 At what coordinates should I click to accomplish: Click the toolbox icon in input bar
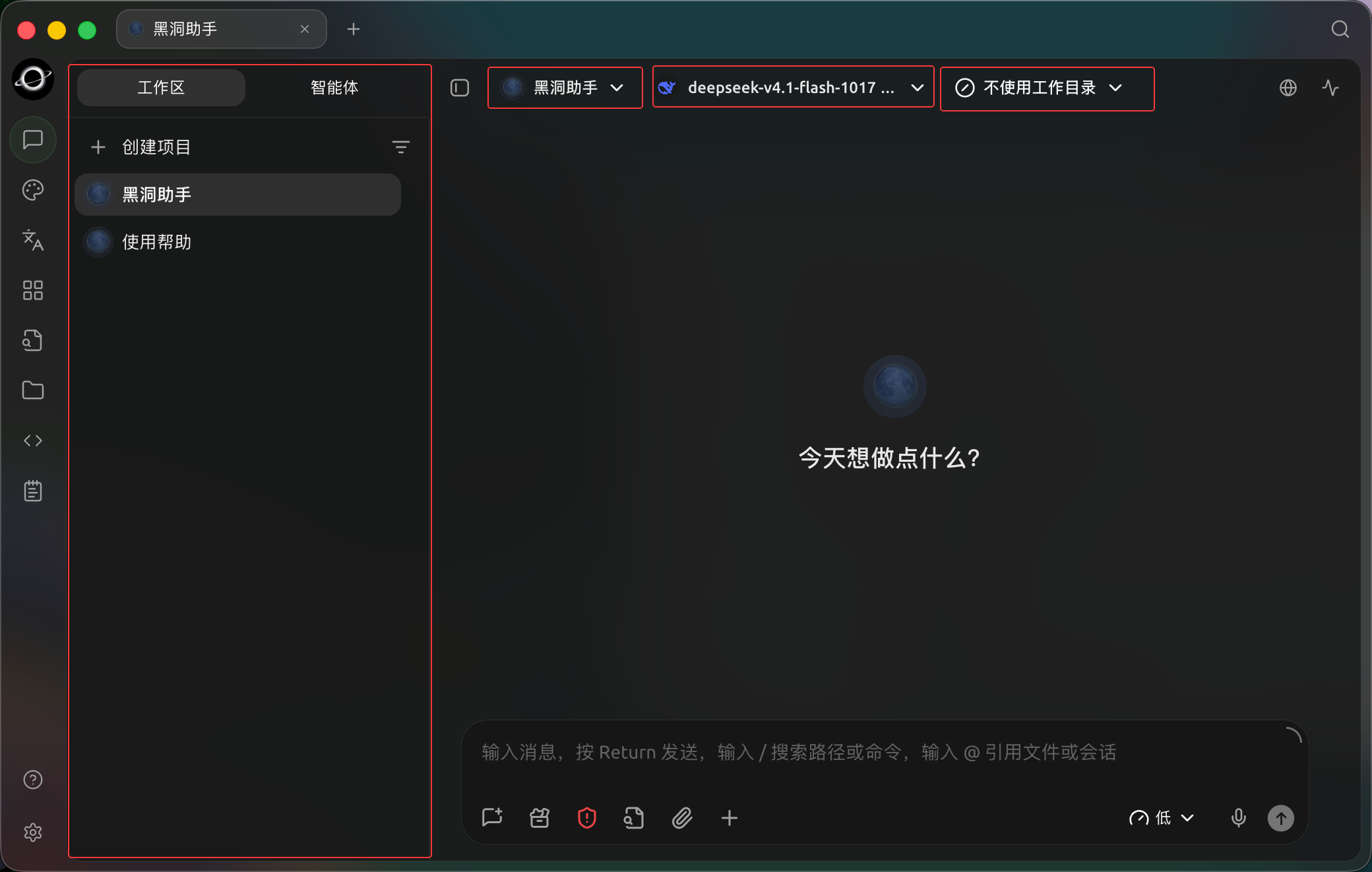click(x=540, y=818)
